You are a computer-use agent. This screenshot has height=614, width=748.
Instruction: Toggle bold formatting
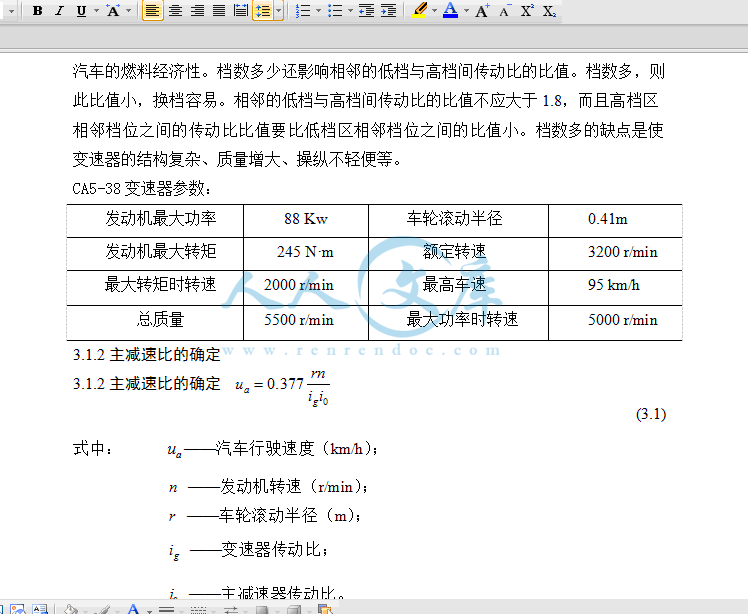coord(37,10)
